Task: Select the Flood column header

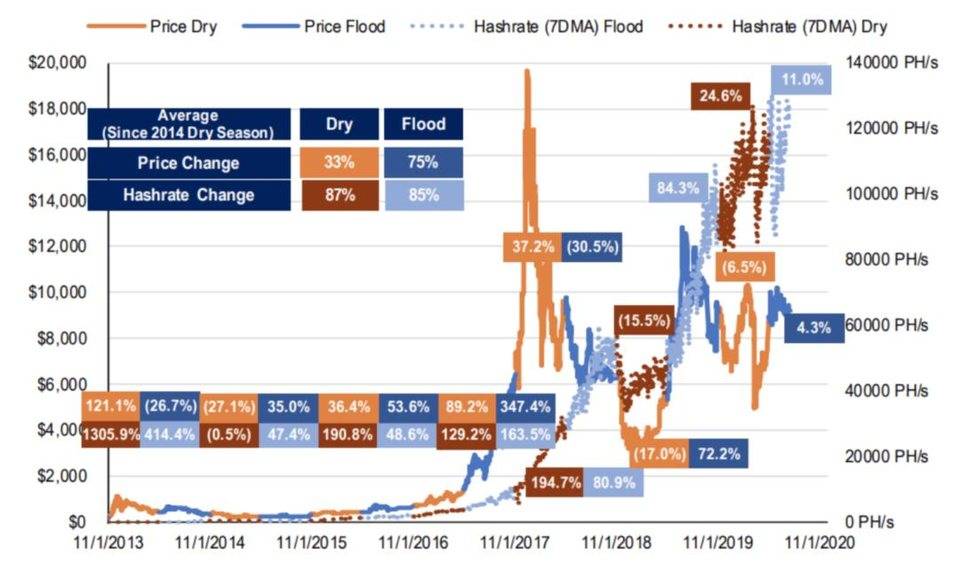Action: click(x=423, y=124)
